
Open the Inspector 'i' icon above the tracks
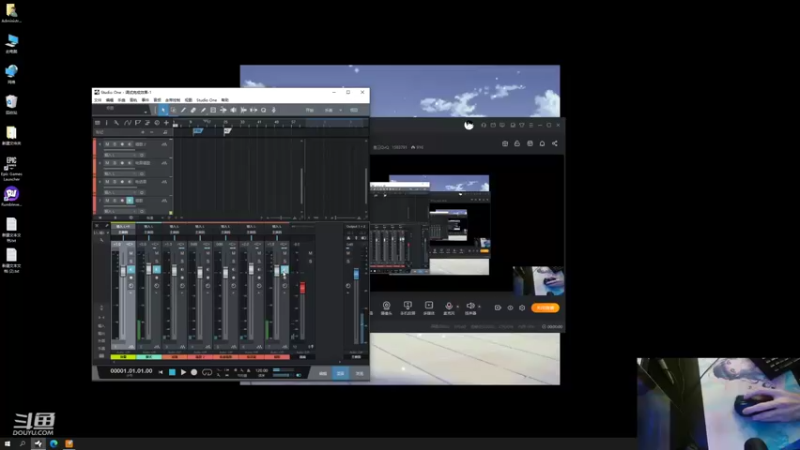pos(107,122)
